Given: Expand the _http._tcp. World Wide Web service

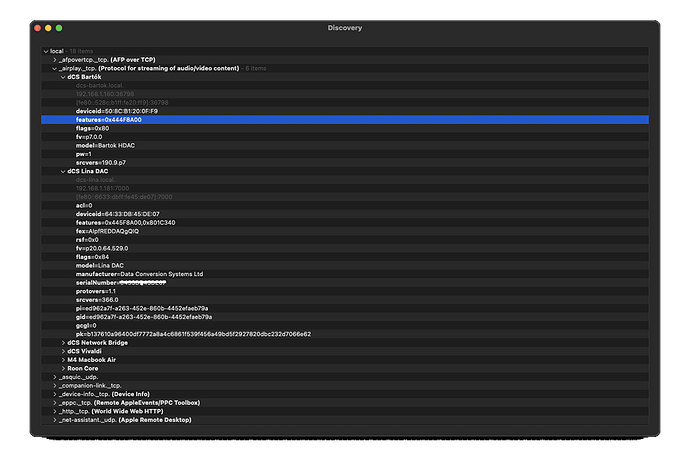Looking at the screenshot, I should pyautogui.click(x=55, y=411).
